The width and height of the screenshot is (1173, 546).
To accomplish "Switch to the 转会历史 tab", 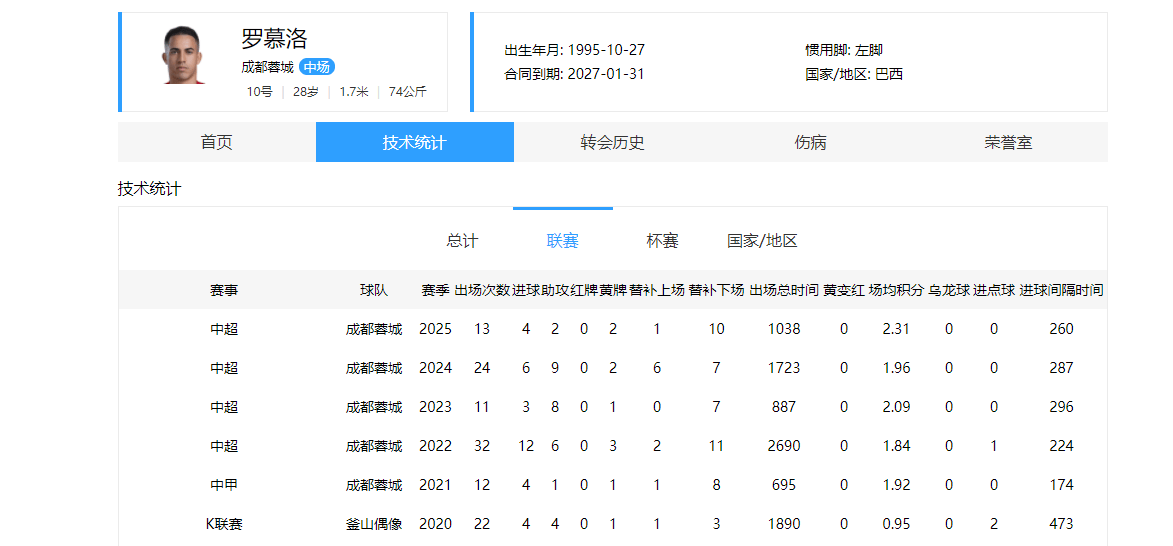I will pyautogui.click(x=613, y=142).
